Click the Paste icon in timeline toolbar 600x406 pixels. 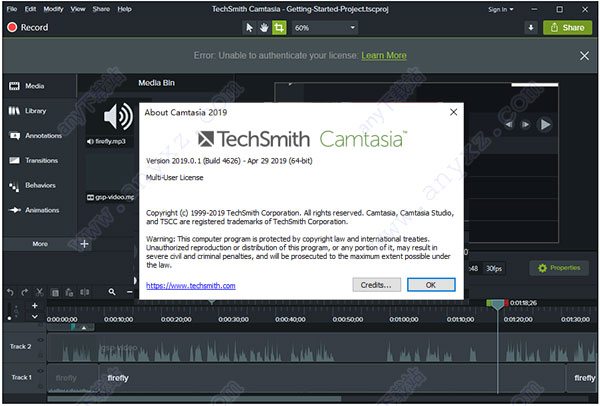point(69,293)
